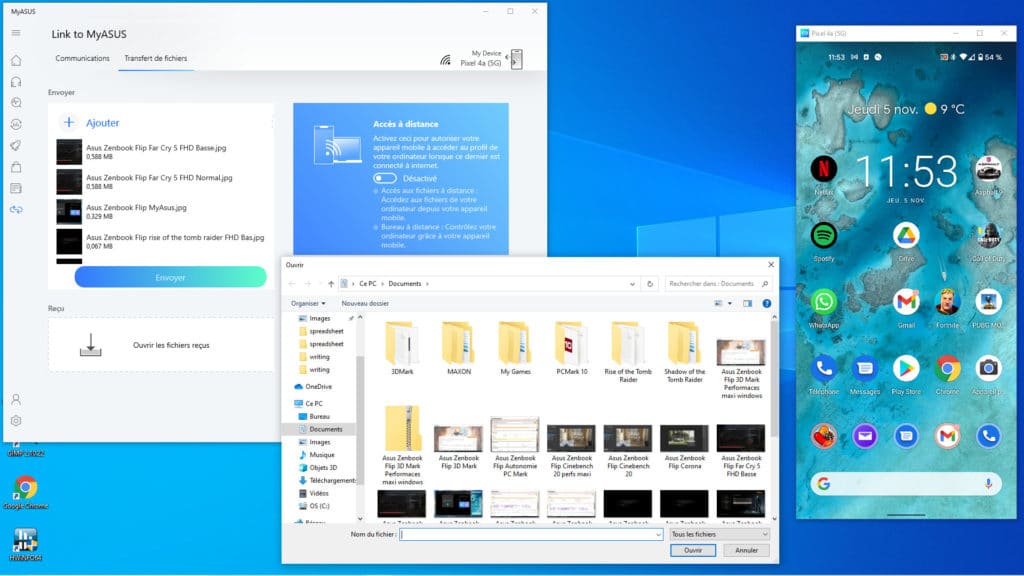Viewport: 1024px width, 576px height.
Task: Open Google Chrome desktop shortcut
Action: [x=25, y=492]
